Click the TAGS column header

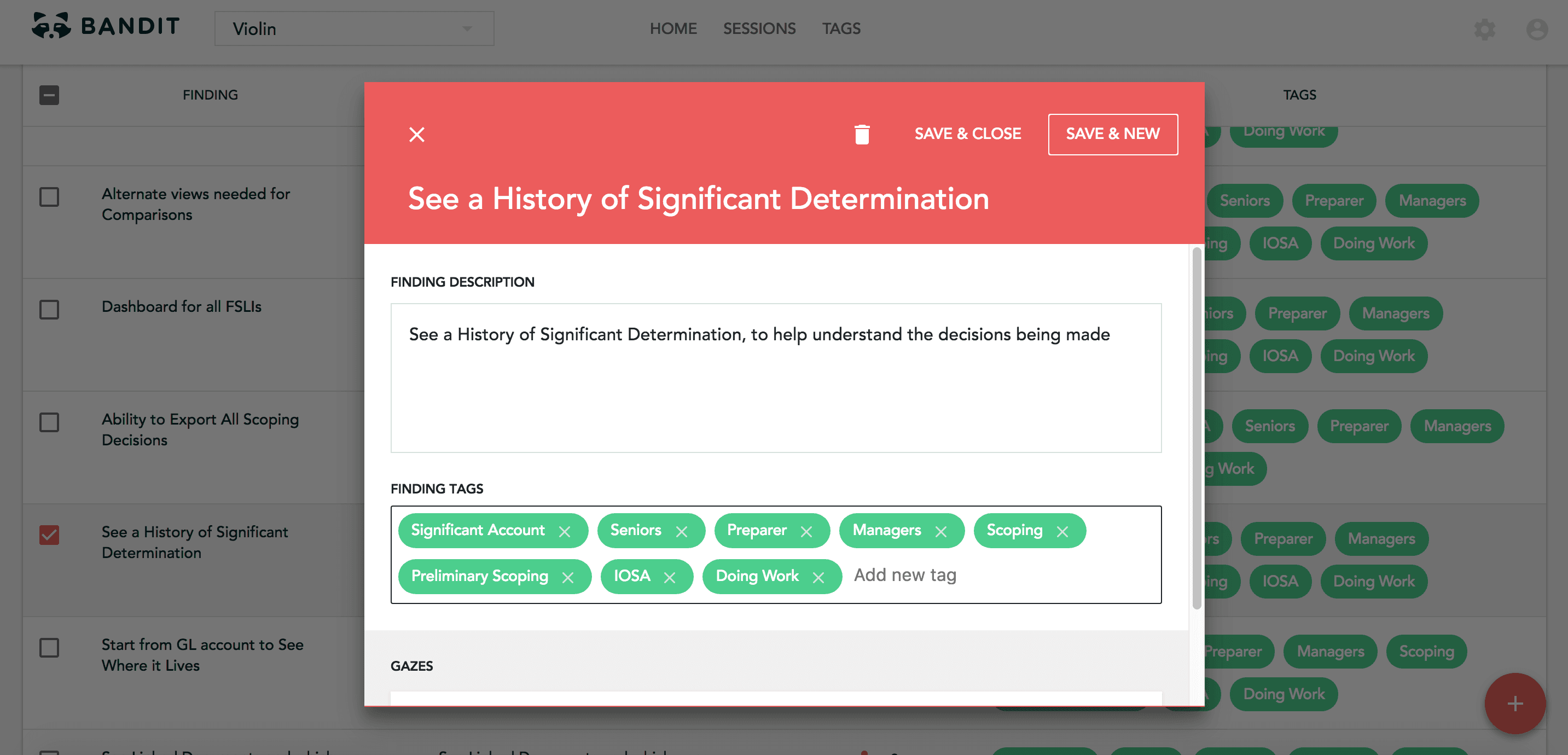1299,95
